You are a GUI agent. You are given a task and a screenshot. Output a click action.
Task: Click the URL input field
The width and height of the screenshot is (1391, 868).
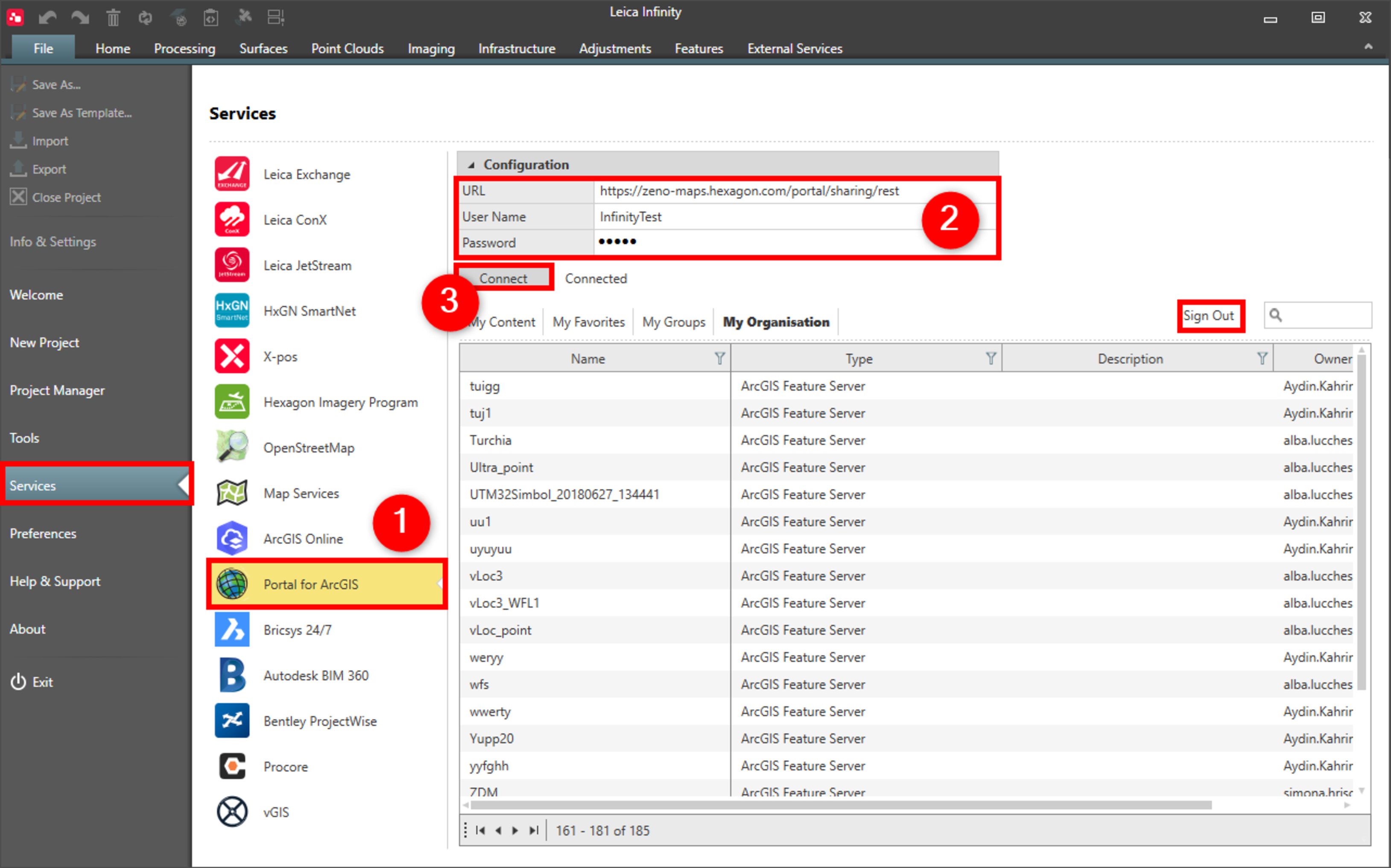(x=795, y=190)
